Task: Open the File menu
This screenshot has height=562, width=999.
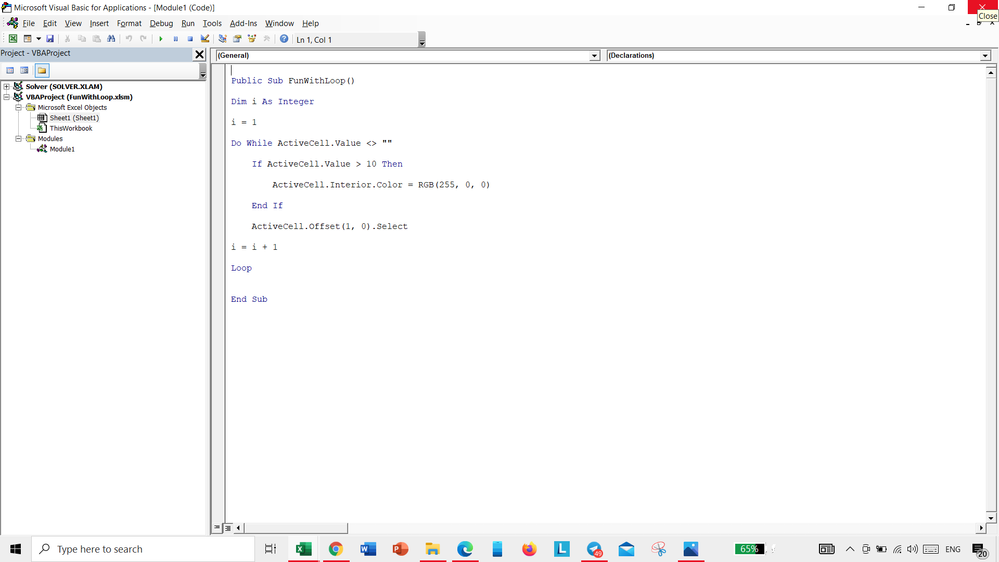Action: (x=29, y=23)
